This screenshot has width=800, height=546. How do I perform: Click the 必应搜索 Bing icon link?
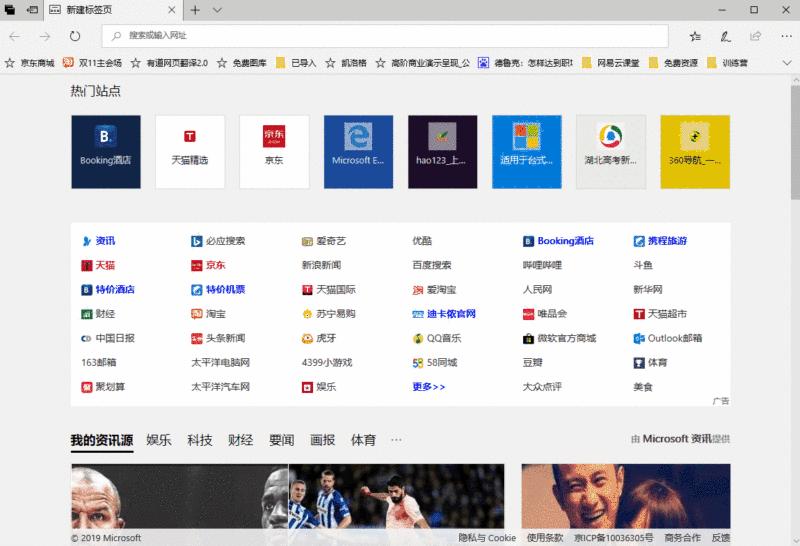pos(218,241)
